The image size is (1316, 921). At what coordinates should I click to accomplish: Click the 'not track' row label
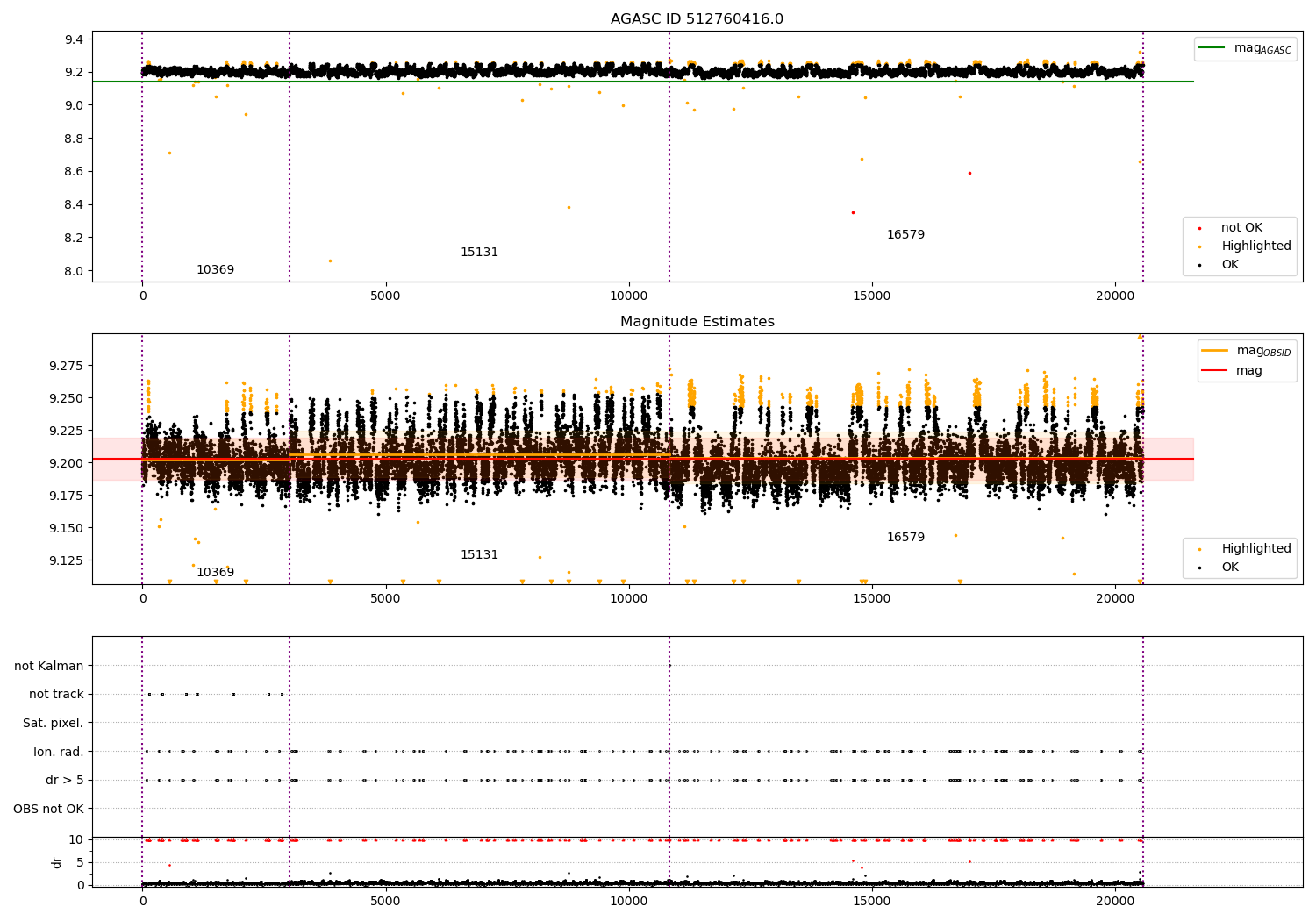pos(56,695)
